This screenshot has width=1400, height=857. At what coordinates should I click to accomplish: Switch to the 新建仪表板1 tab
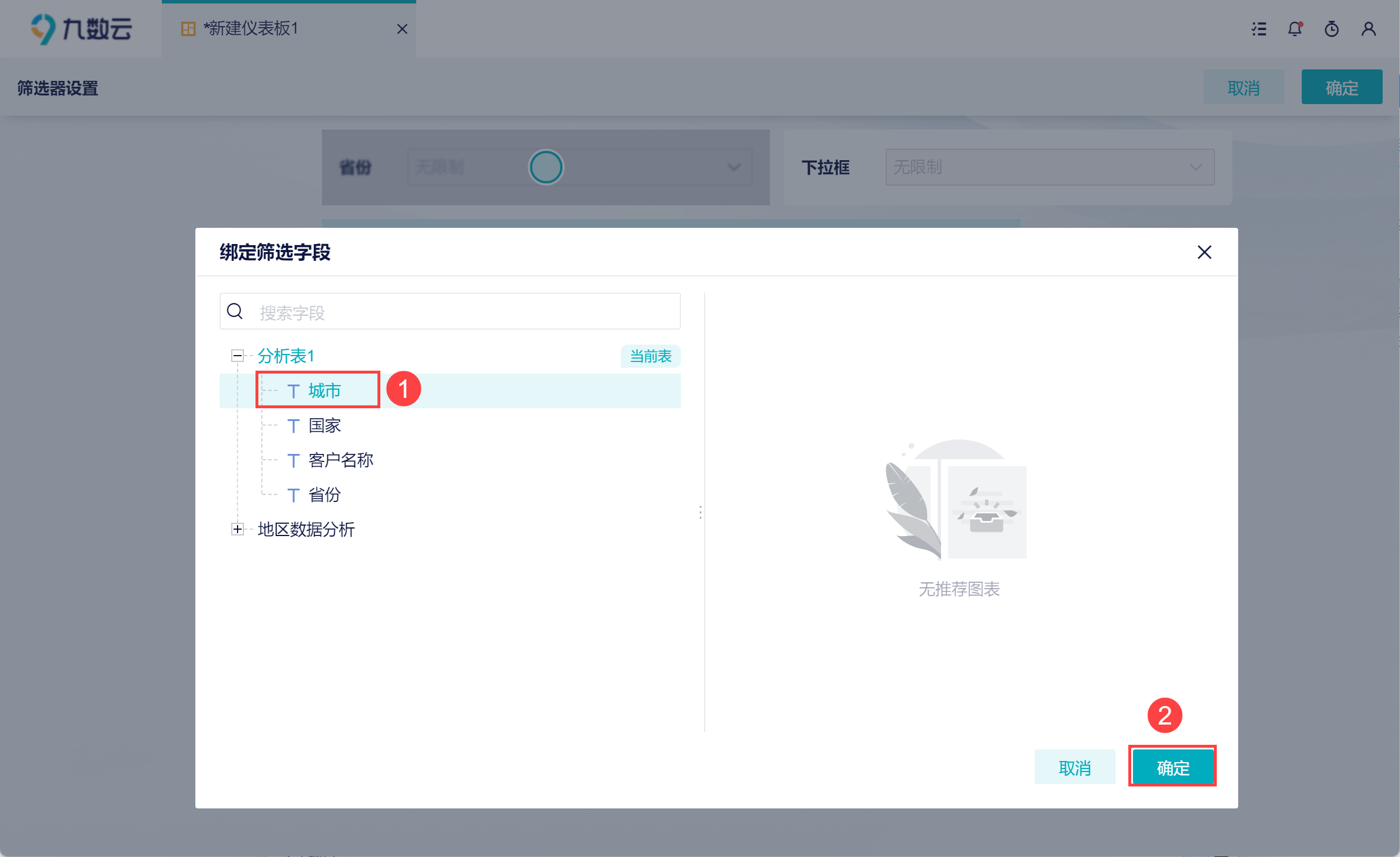tap(251, 29)
